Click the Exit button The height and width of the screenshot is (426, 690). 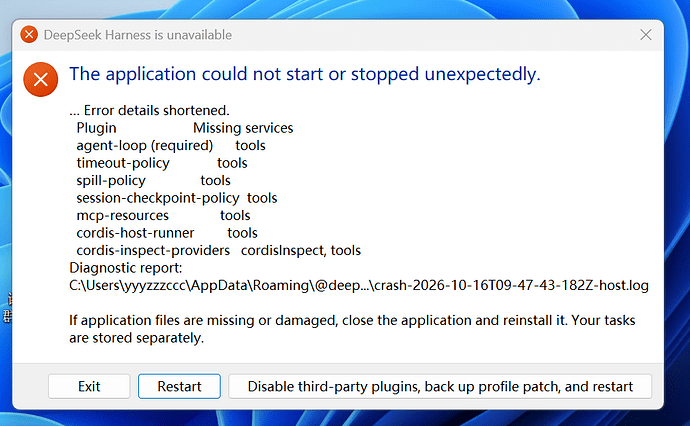(89, 386)
